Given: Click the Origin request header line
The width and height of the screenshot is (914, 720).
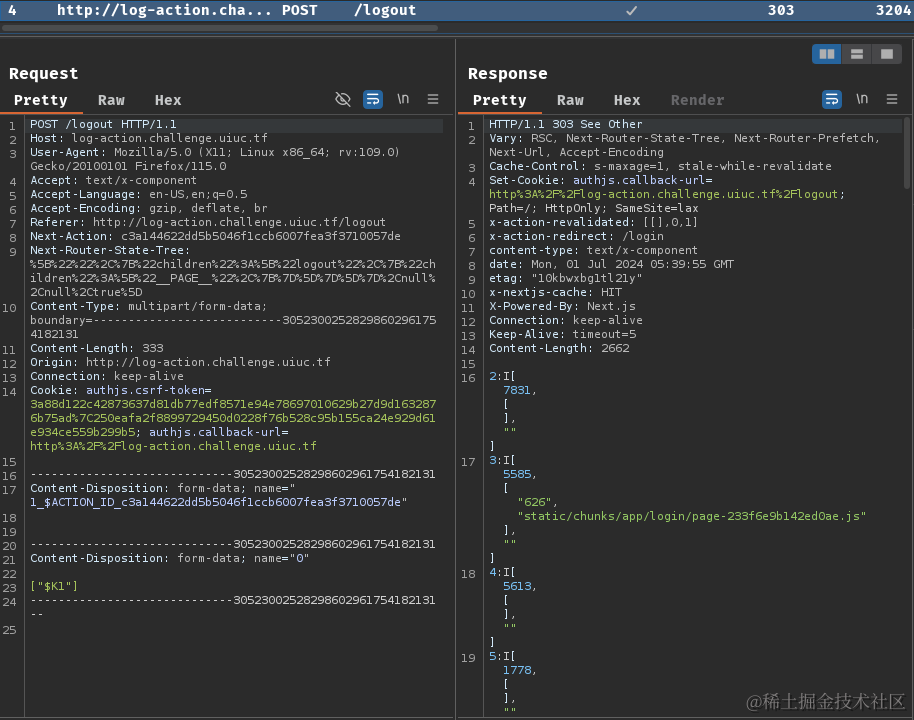Looking at the screenshot, I should click(x=181, y=362).
